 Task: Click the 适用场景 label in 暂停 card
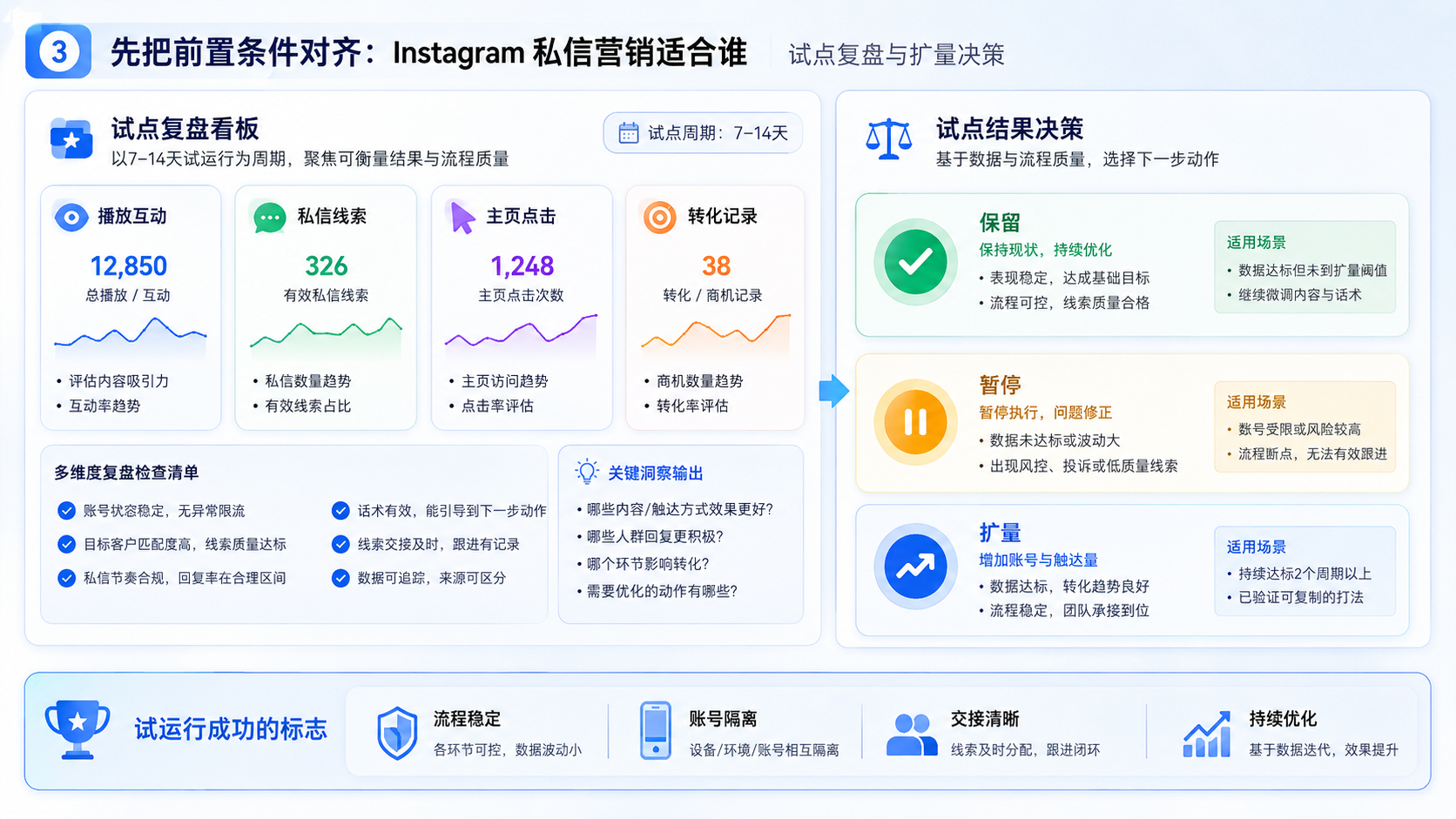coord(1257,402)
